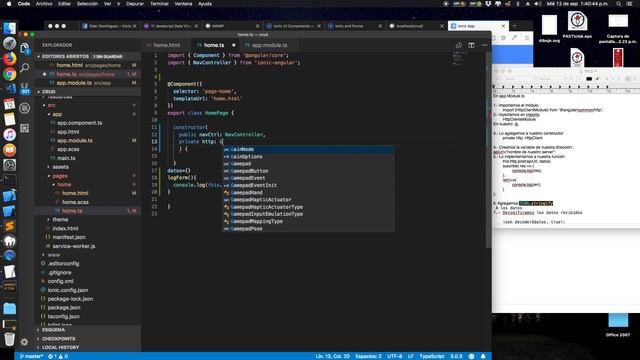This screenshot has width=640, height=360.
Task: Open the editor More Actions ellipsis
Action: (x=484, y=45)
